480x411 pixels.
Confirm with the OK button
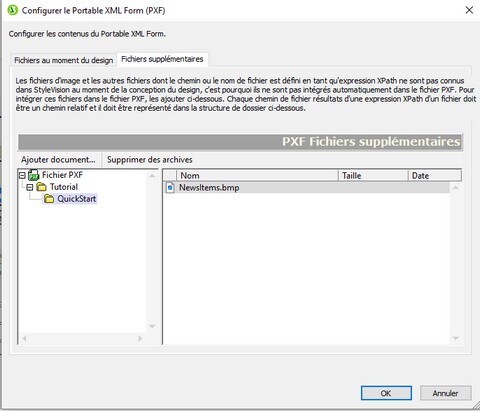pyautogui.click(x=386, y=393)
